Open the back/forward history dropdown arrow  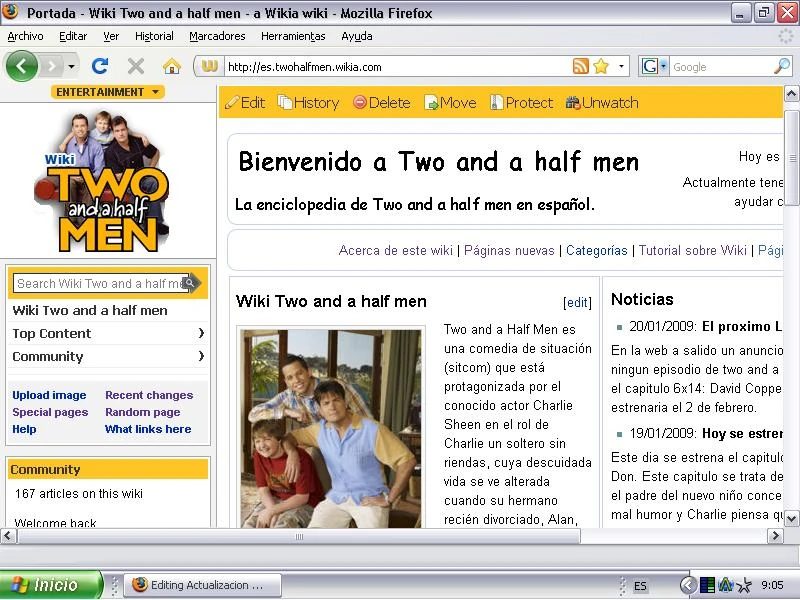[71, 66]
